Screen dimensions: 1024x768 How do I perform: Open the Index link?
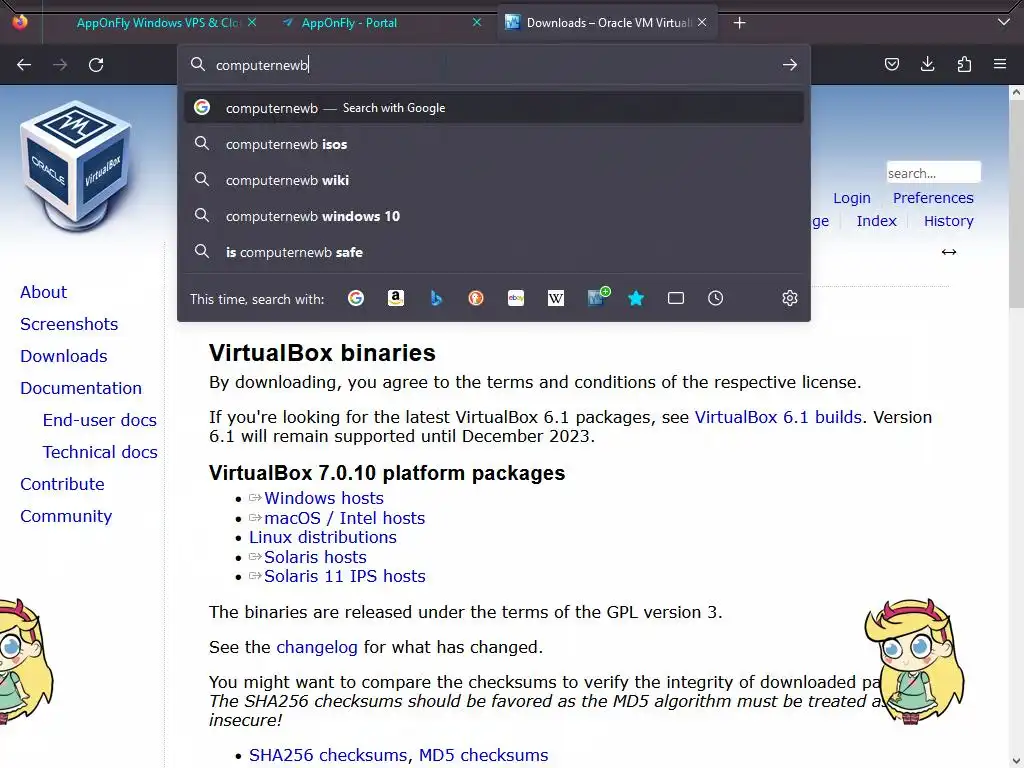[876, 221]
